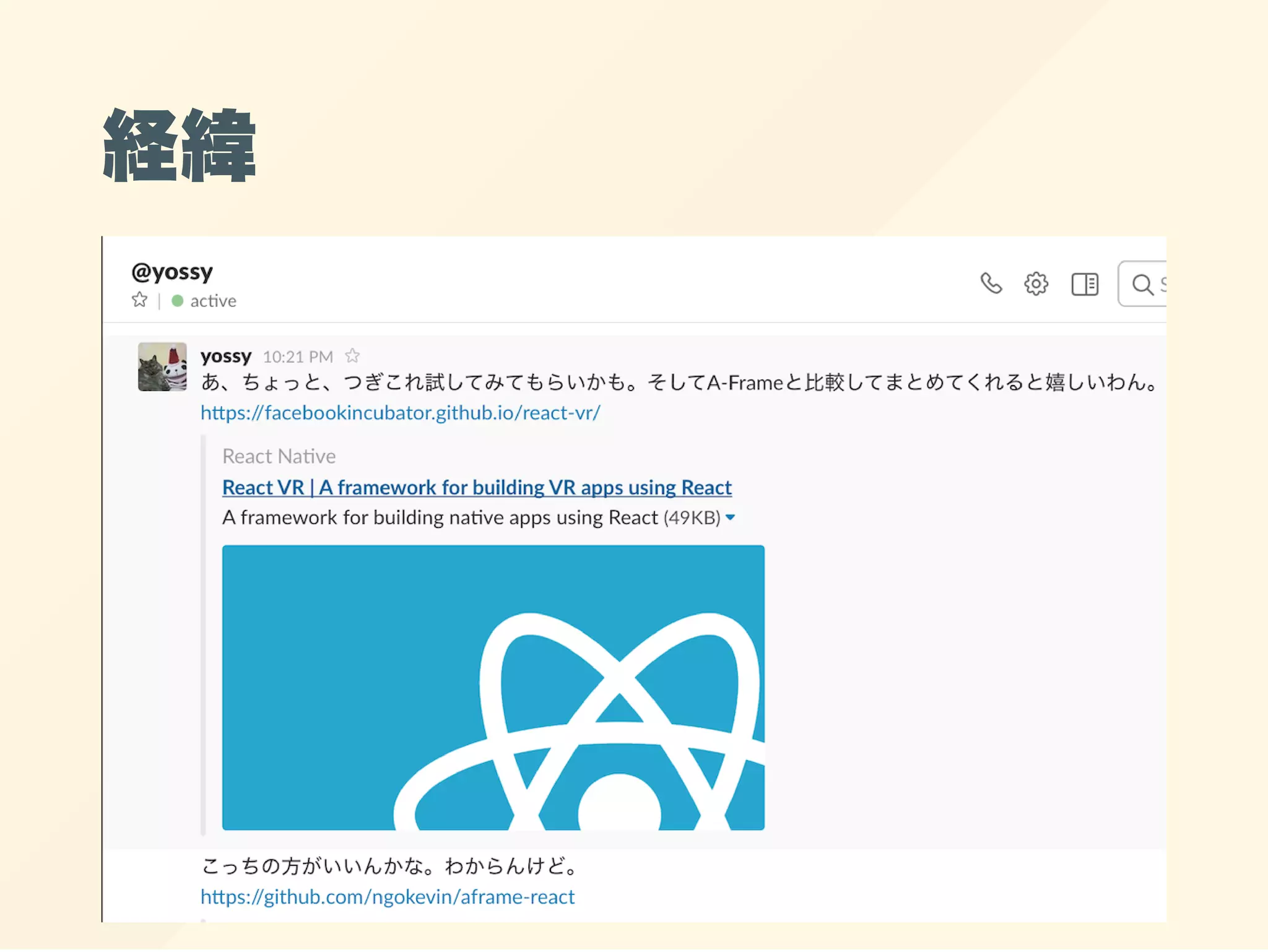
Task: Open the ngokevin aframe-react GitHub link
Action: 388,897
